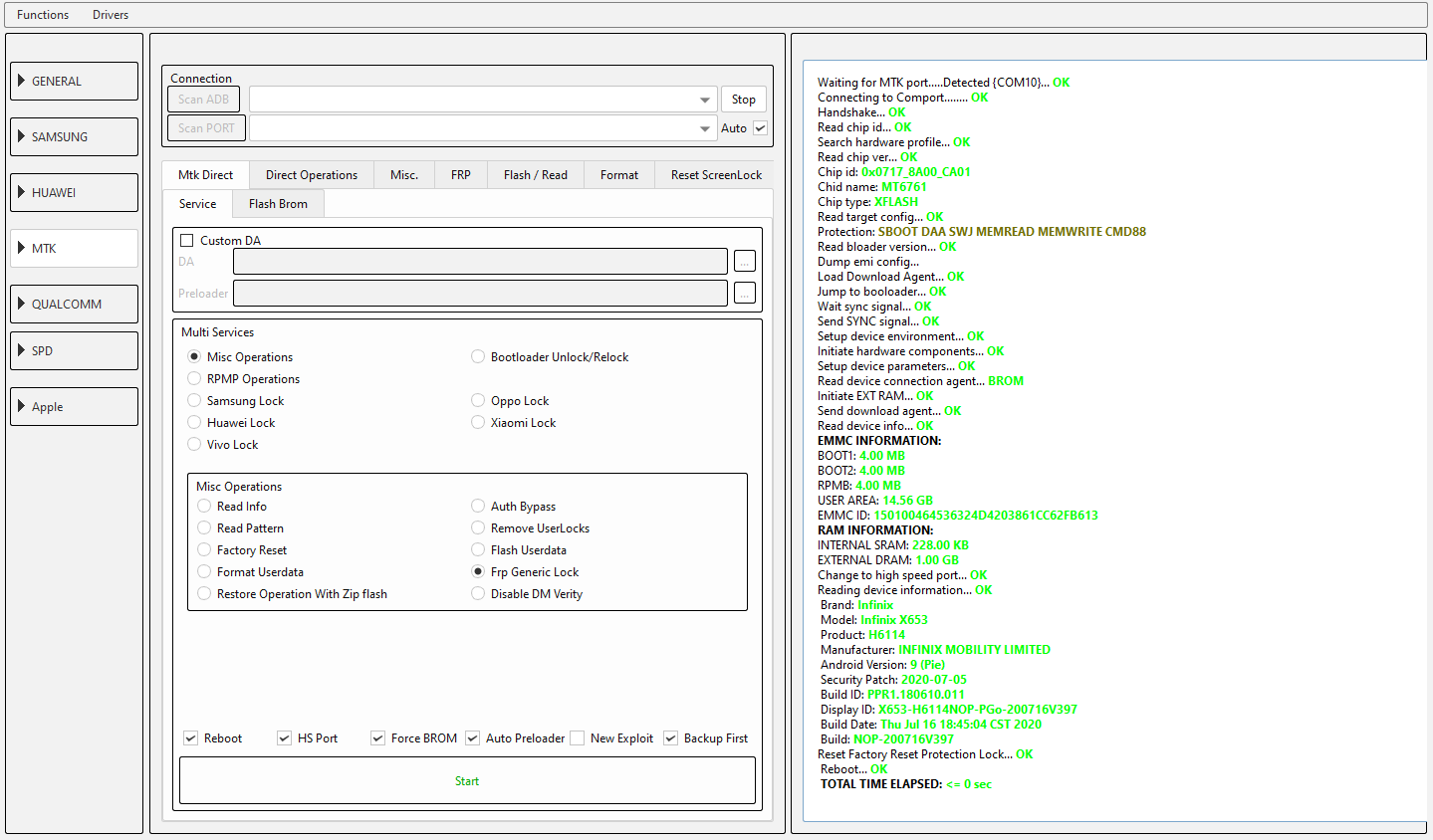Choose the Flash Userdata operation
The height and width of the screenshot is (840, 1433).
click(478, 550)
